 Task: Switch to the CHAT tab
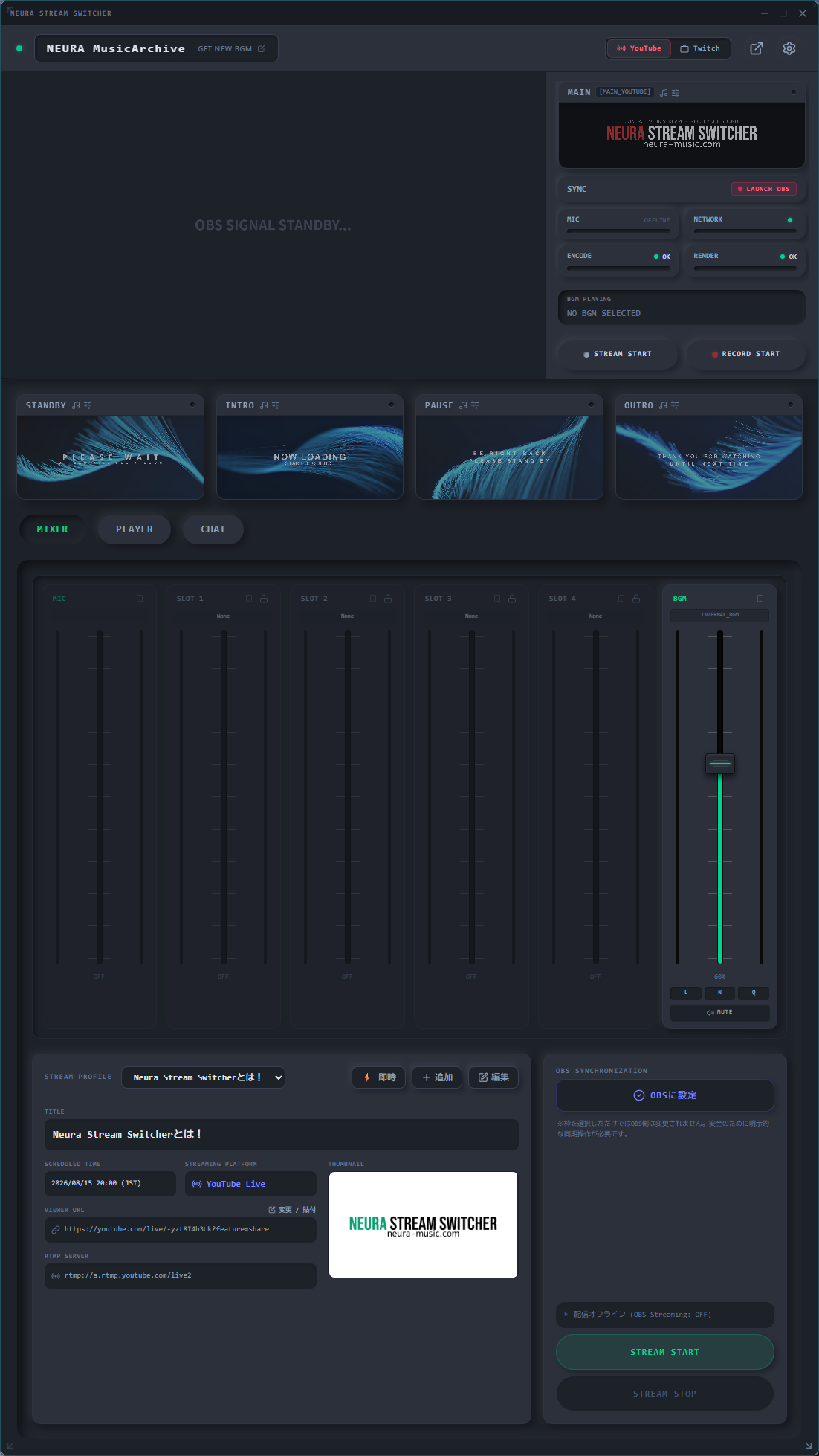click(213, 529)
